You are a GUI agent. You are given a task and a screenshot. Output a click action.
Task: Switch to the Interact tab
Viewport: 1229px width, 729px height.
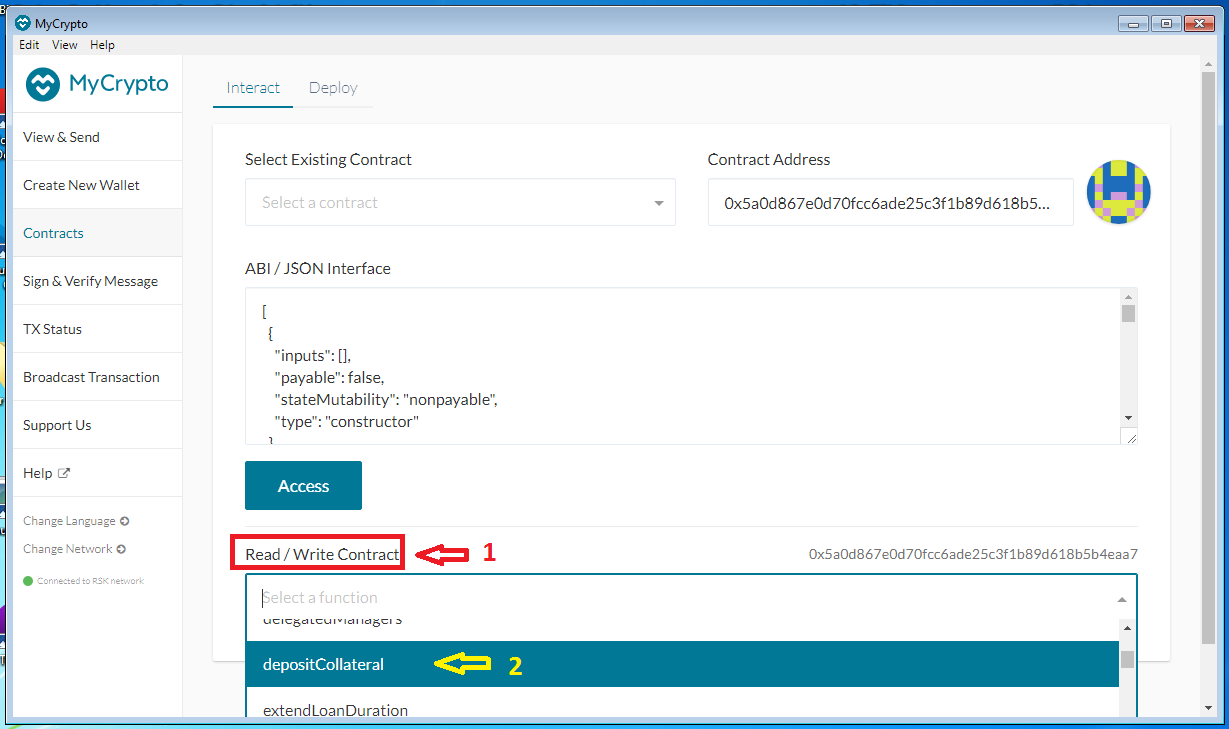click(x=253, y=88)
